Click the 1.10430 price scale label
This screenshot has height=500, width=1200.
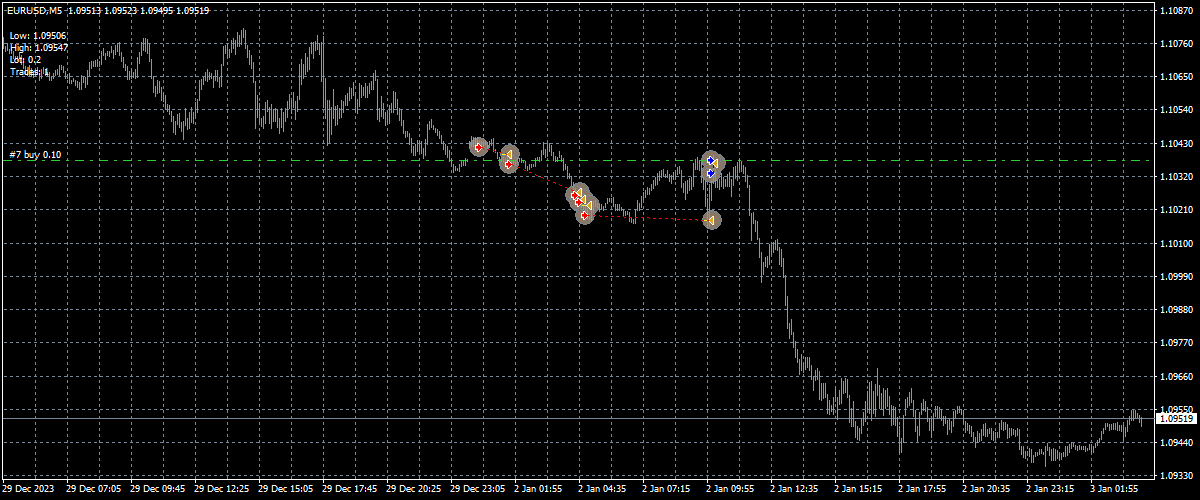(1177, 143)
